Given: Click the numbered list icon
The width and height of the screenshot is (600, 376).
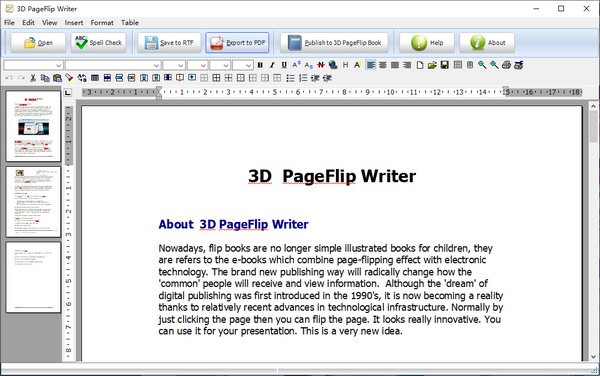Looking at the screenshot, I should point(303,78).
